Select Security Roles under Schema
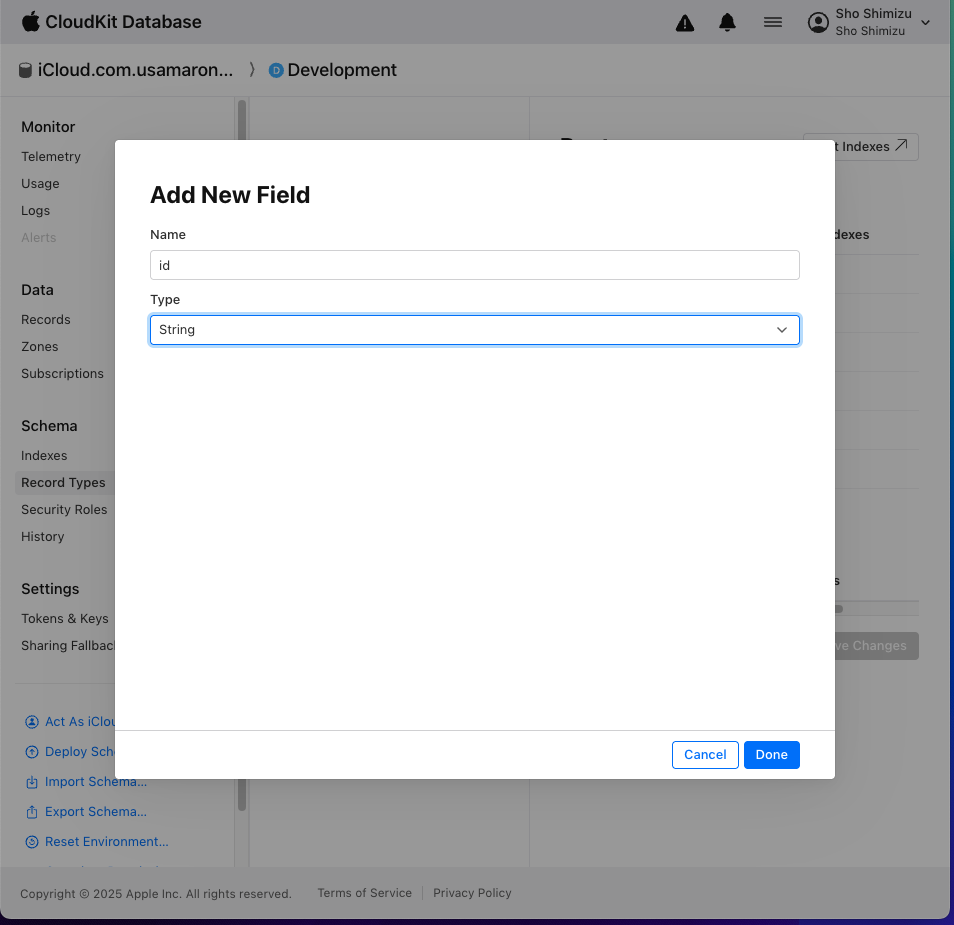Image resolution: width=954 pixels, height=925 pixels. tap(64, 510)
